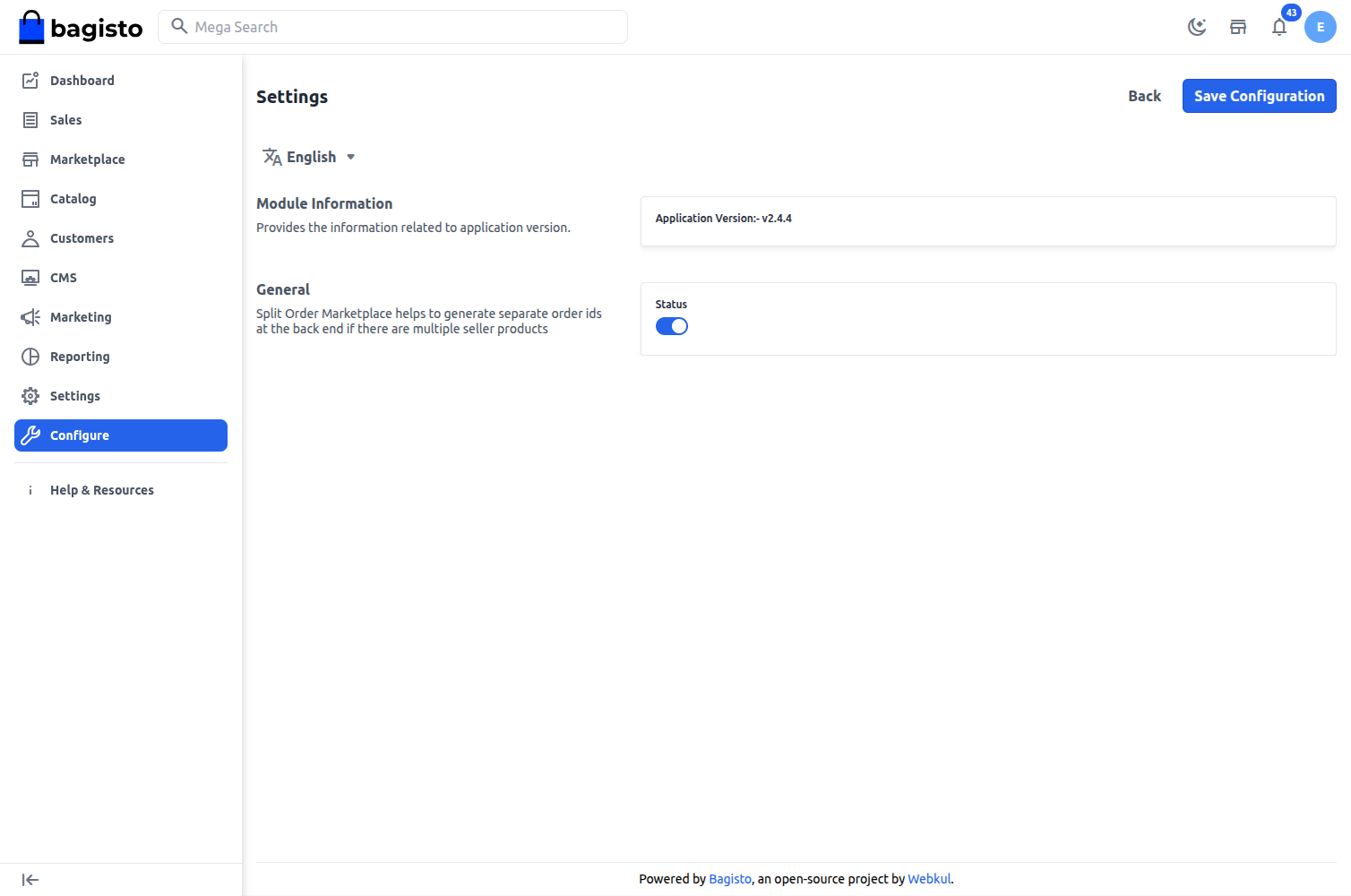Screen dimensions: 1351x896
Task: Save Configuration button
Action: tap(1260, 96)
